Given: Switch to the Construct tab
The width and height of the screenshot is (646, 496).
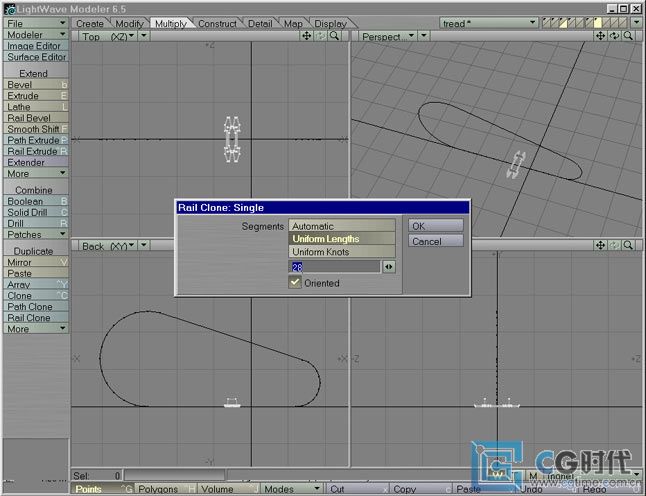Looking at the screenshot, I should click(x=218, y=24).
